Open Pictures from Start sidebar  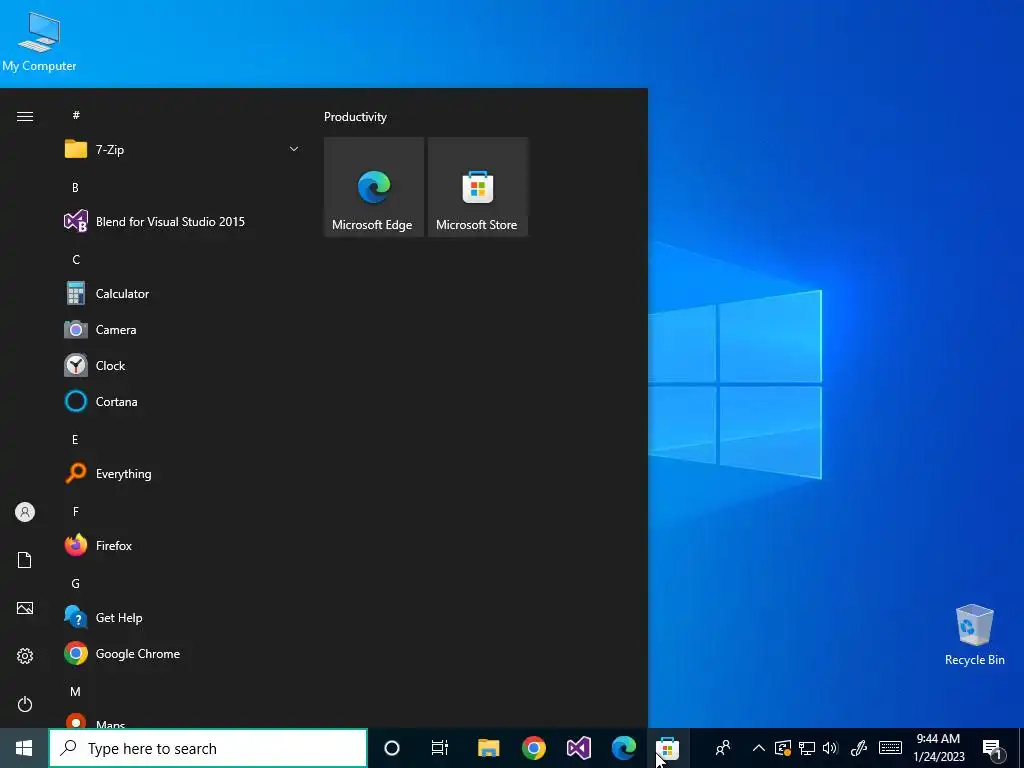[x=25, y=608]
